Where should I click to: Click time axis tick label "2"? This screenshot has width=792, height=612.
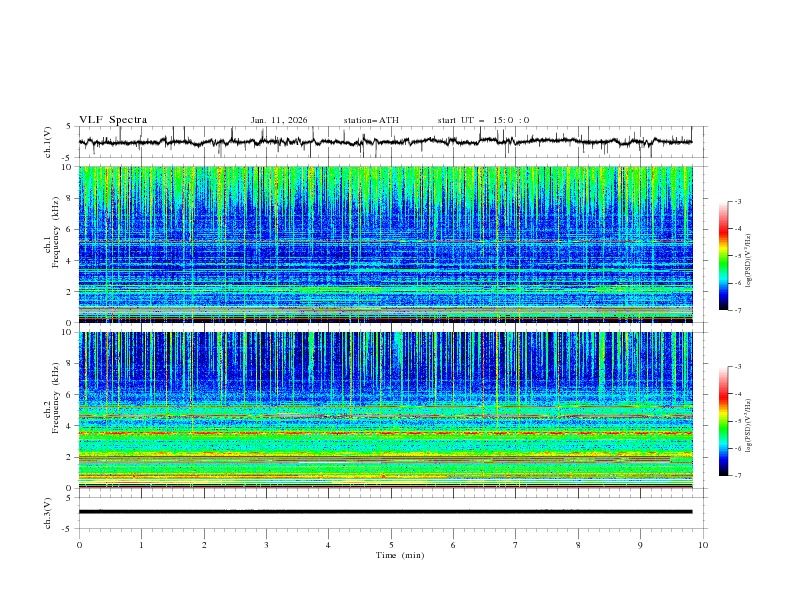pos(204,545)
